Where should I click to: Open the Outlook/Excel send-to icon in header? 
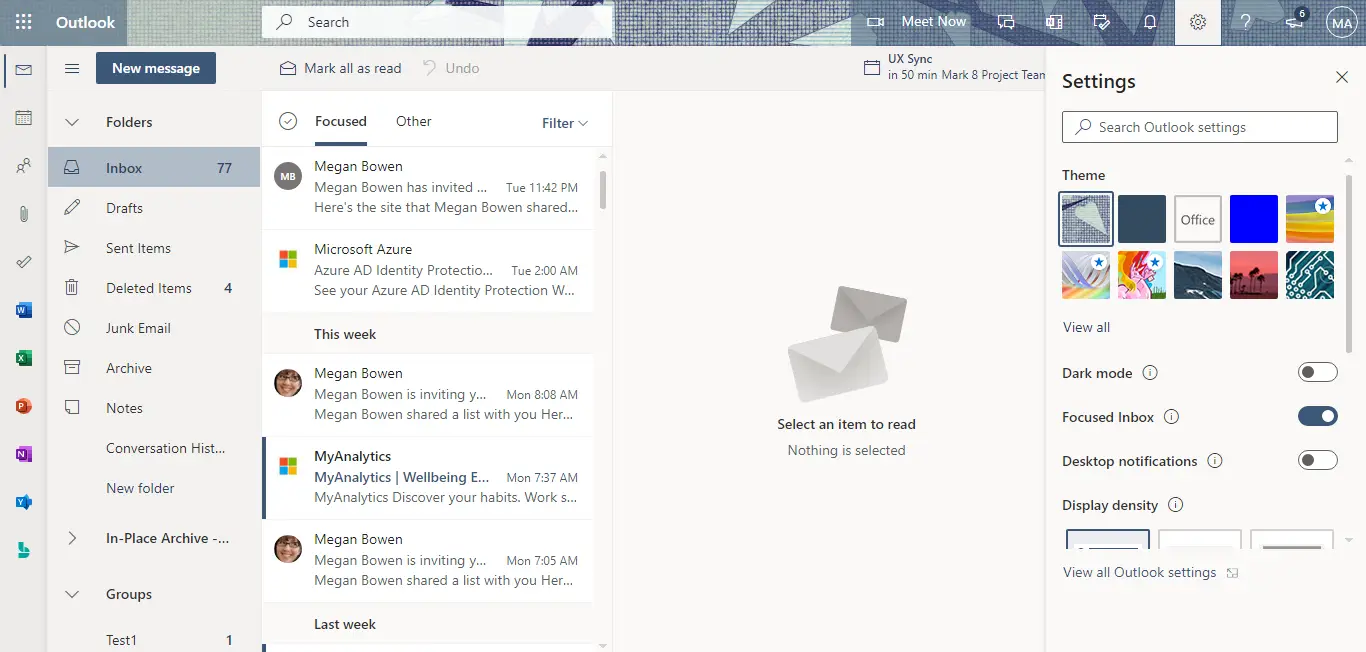pyautogui.click(x=1054, y=22)
